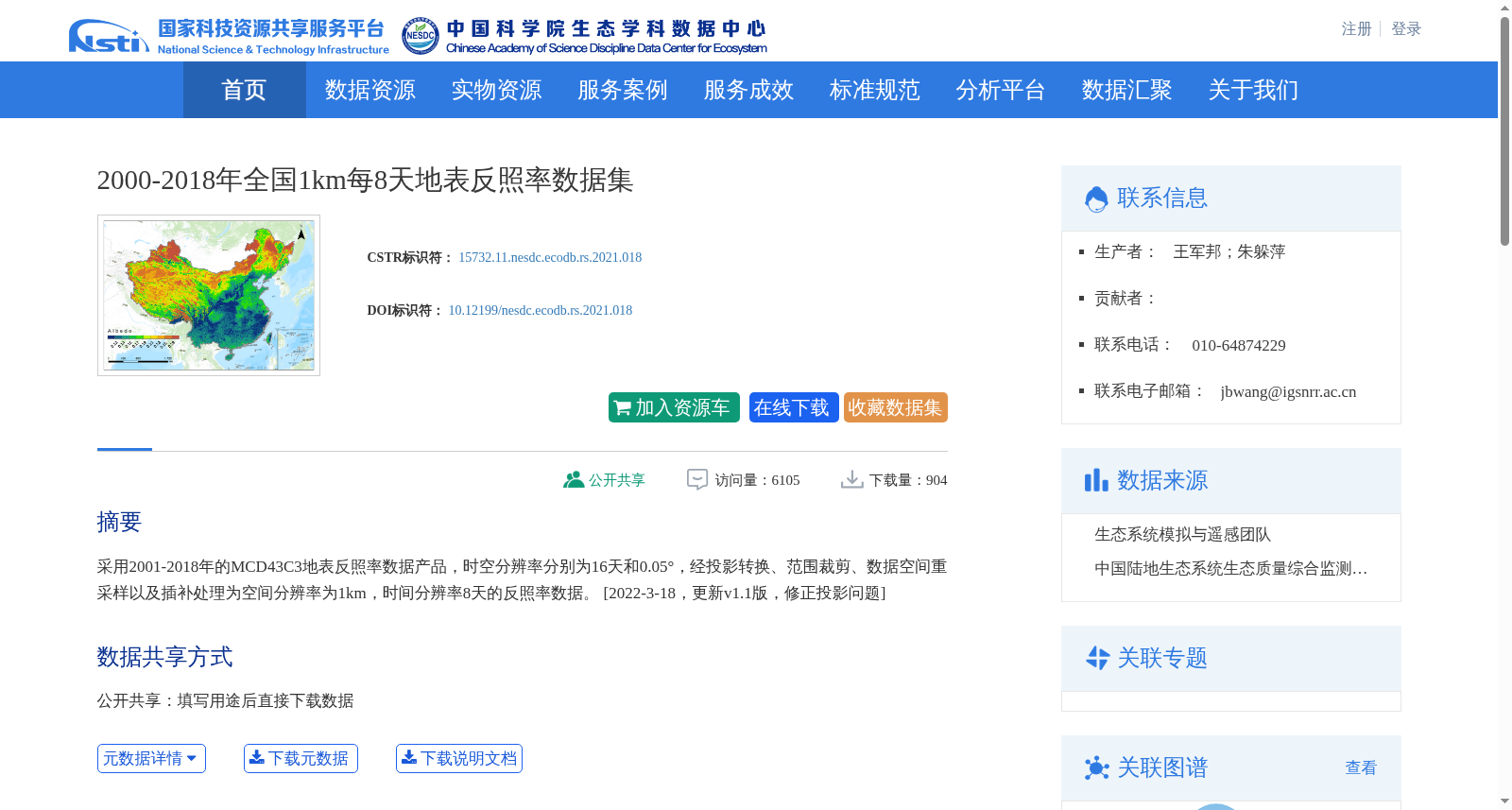Click the data source bar chart icon
The image size is (1512, 810).
click(x=1096, y=480)
